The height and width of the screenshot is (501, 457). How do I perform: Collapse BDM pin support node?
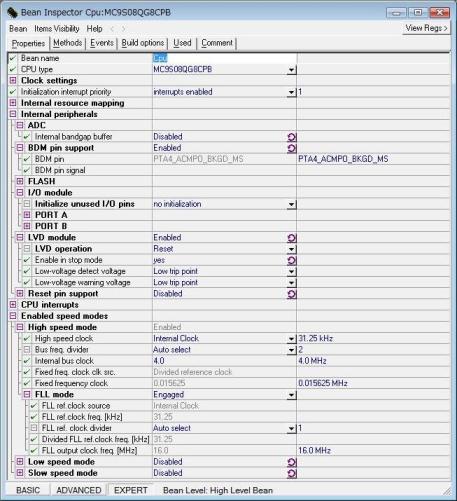pos(20,148)
